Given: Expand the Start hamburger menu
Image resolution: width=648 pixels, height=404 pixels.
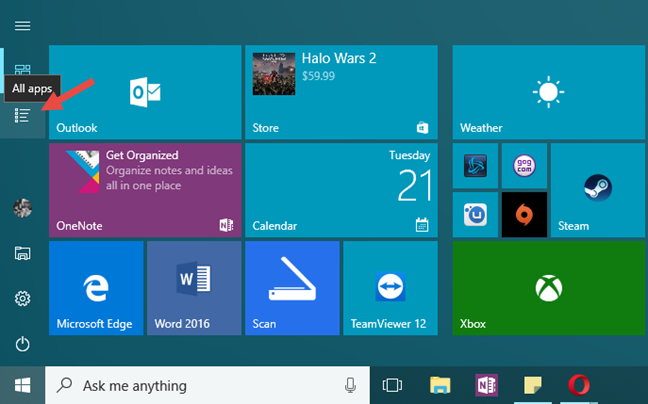Looking at the screenshot, I should pyautogui.click(x=22, y=26).
